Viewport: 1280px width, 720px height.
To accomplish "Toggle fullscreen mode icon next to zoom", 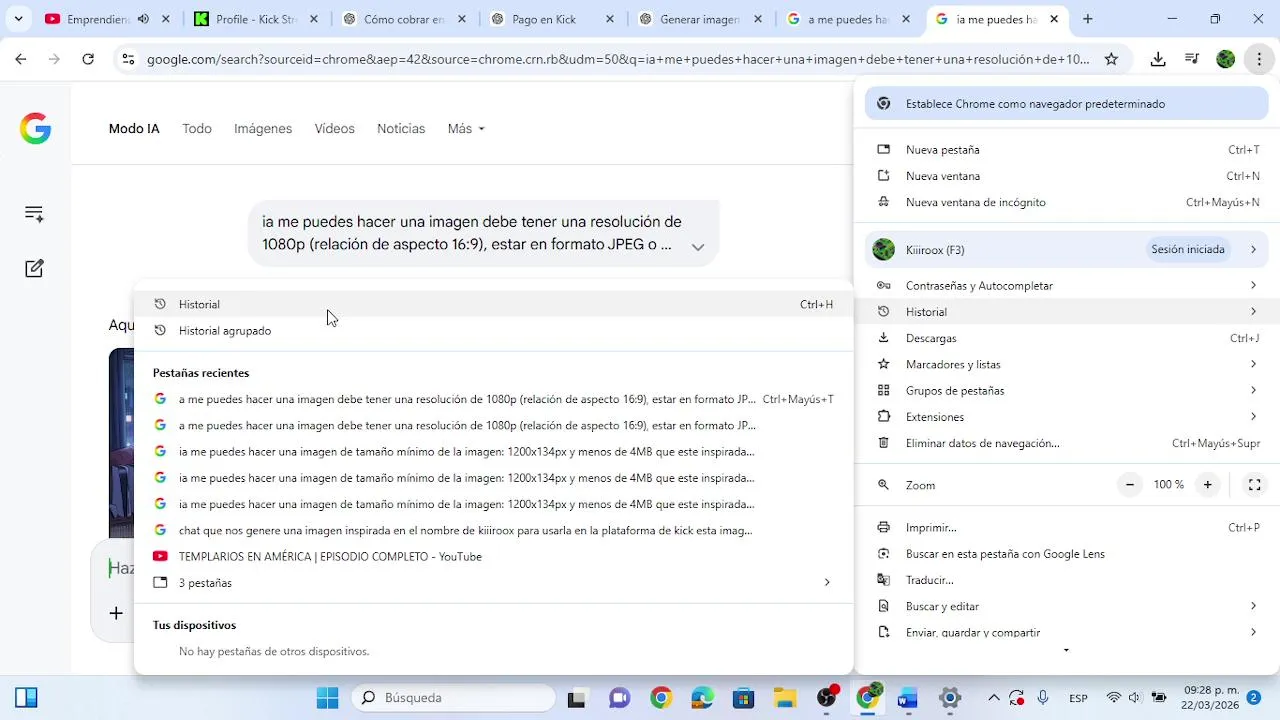I will click(1254, 485).
